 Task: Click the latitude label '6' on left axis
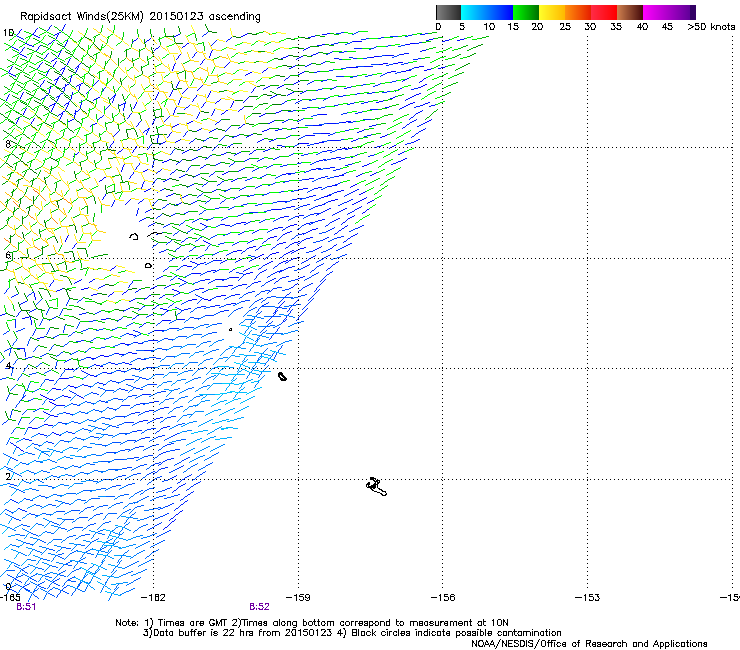[x=8, y=255]
